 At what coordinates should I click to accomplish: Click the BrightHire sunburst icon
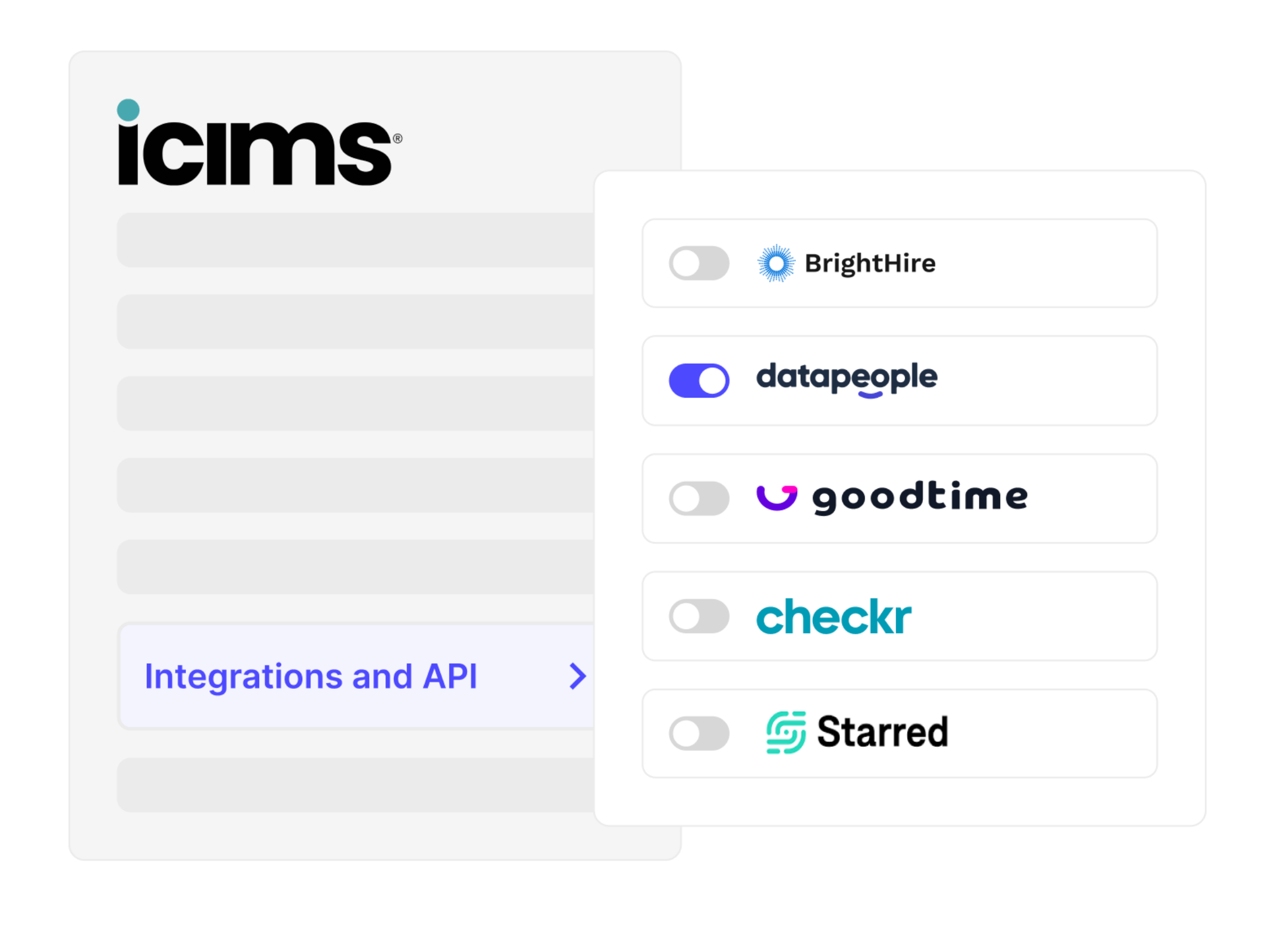coord(776,264)
